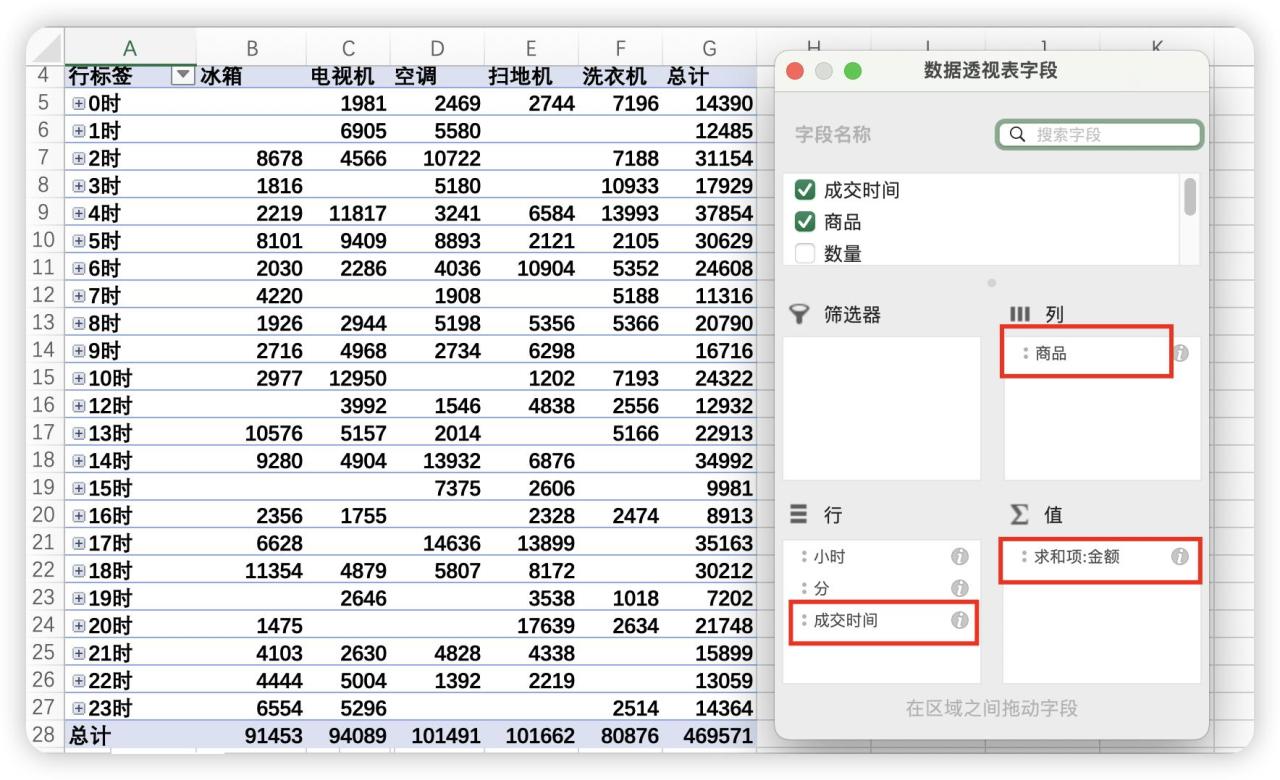1280x780 pixels.
Task: Open info for 求和项:金额 value field
Action: pos(1179,557)
